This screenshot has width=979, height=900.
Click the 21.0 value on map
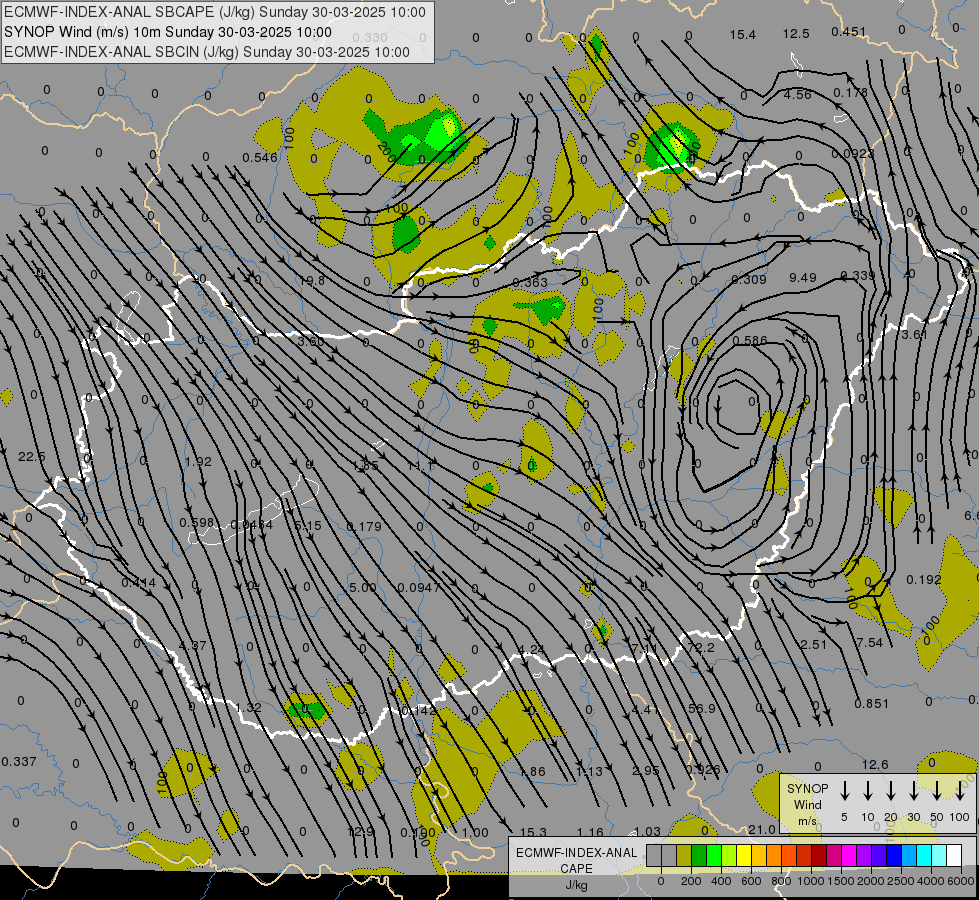(x=762, y=829)
